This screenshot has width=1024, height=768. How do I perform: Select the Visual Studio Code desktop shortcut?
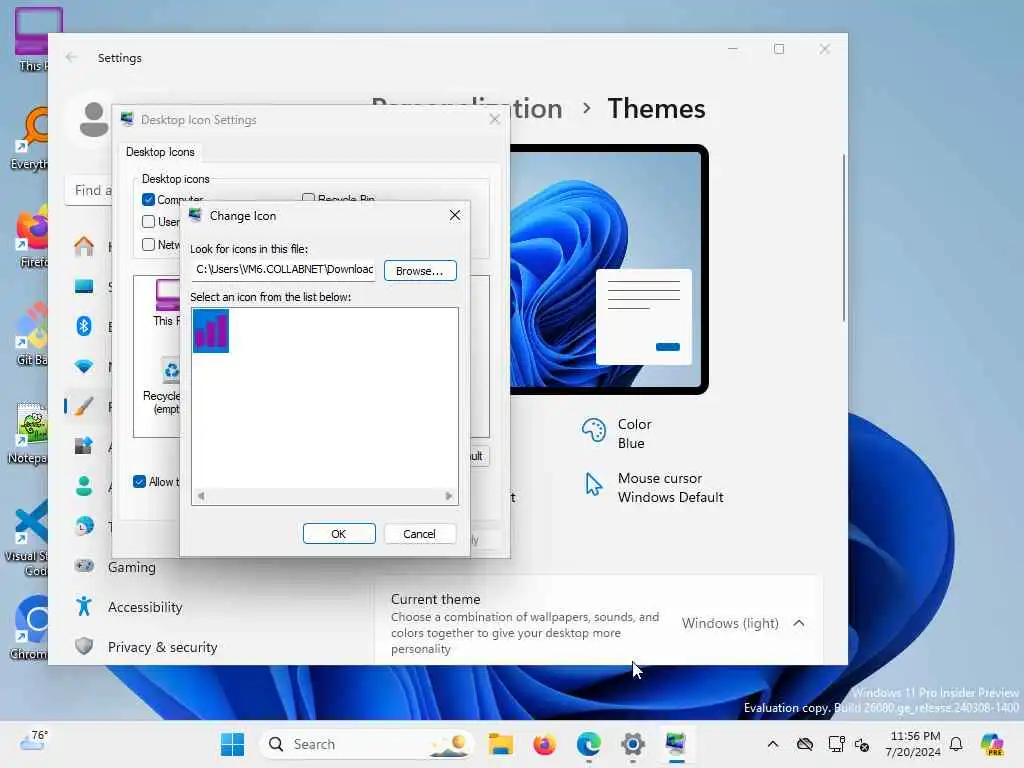27,537
